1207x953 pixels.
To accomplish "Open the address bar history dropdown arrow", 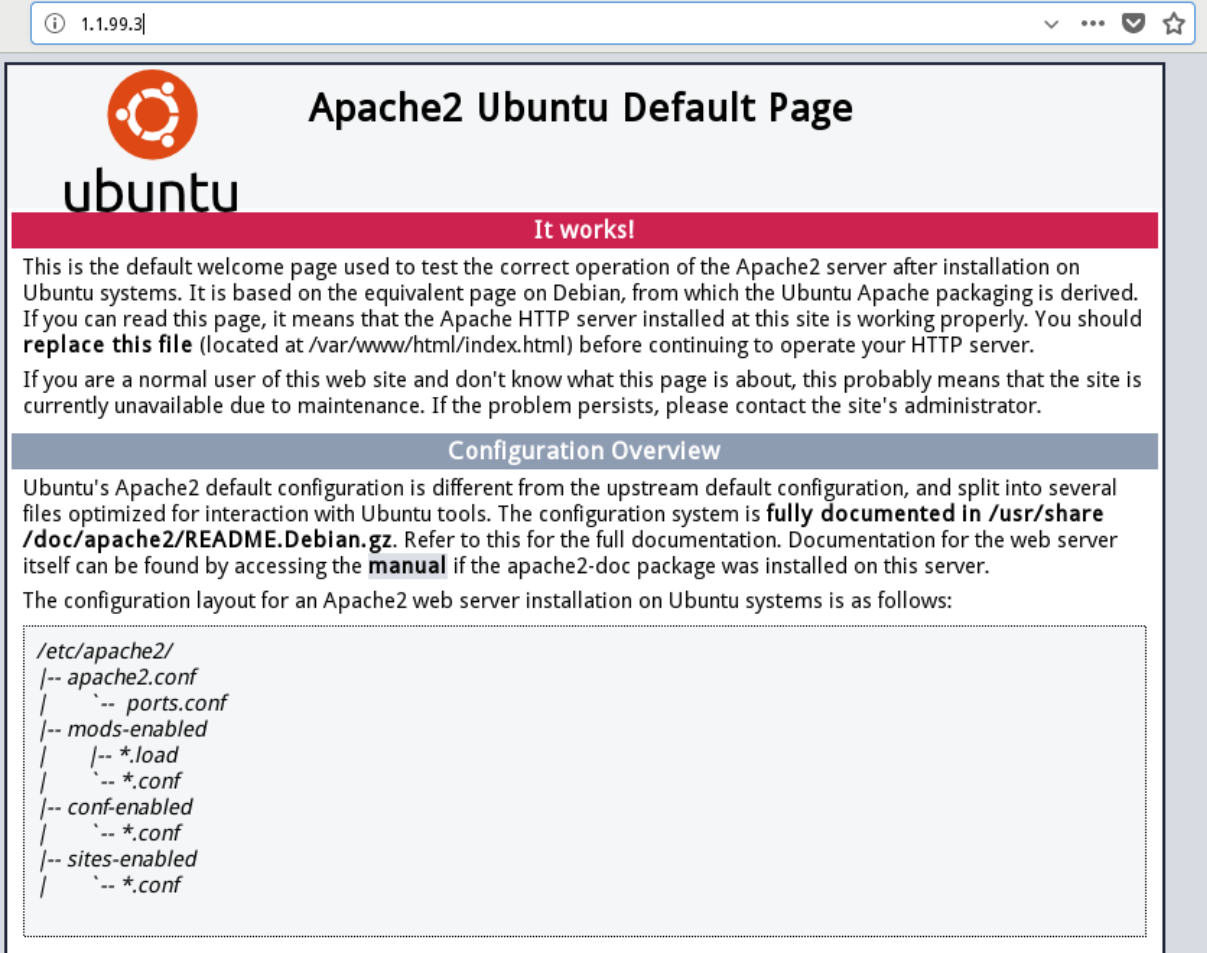I will [1051, 24].
